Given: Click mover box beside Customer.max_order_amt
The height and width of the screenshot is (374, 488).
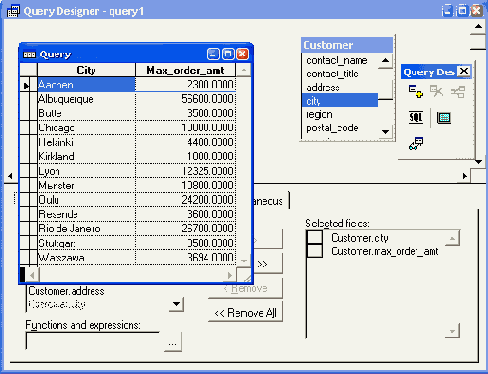Looking at the screenshot, I should point(315,251).
